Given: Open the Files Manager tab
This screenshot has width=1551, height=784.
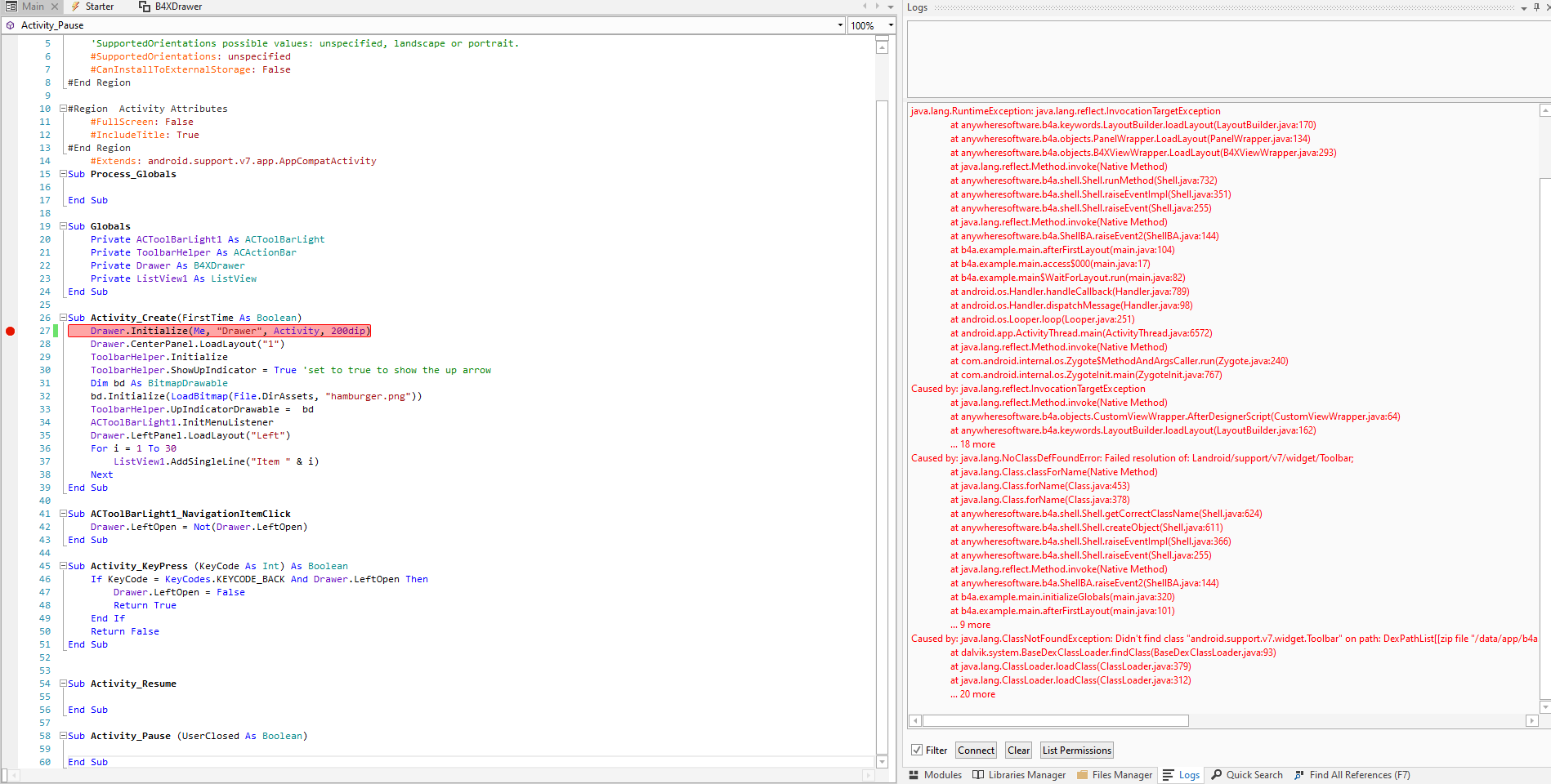Looking at the screenshot, I should 1115,775.
